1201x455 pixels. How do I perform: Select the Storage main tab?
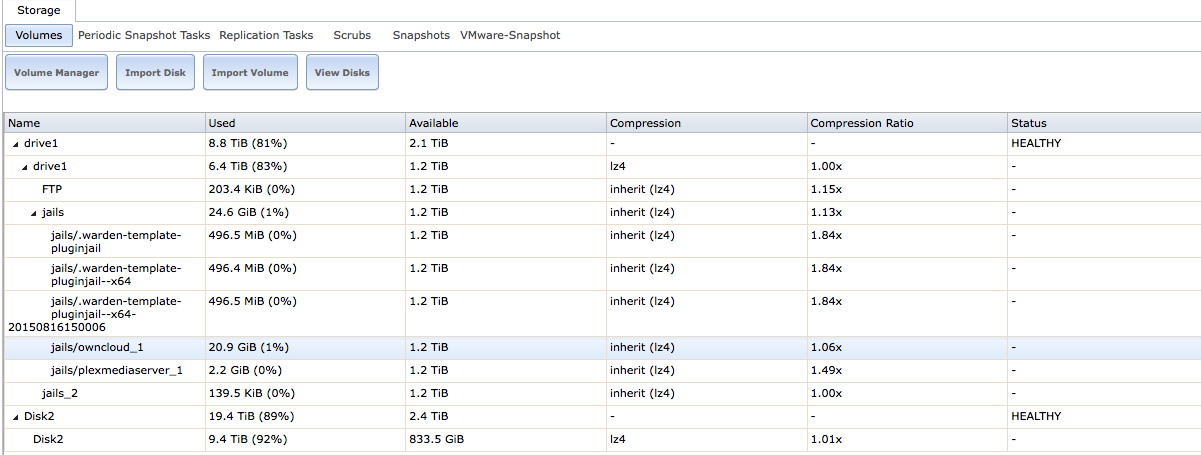click(x=38, y=10)
